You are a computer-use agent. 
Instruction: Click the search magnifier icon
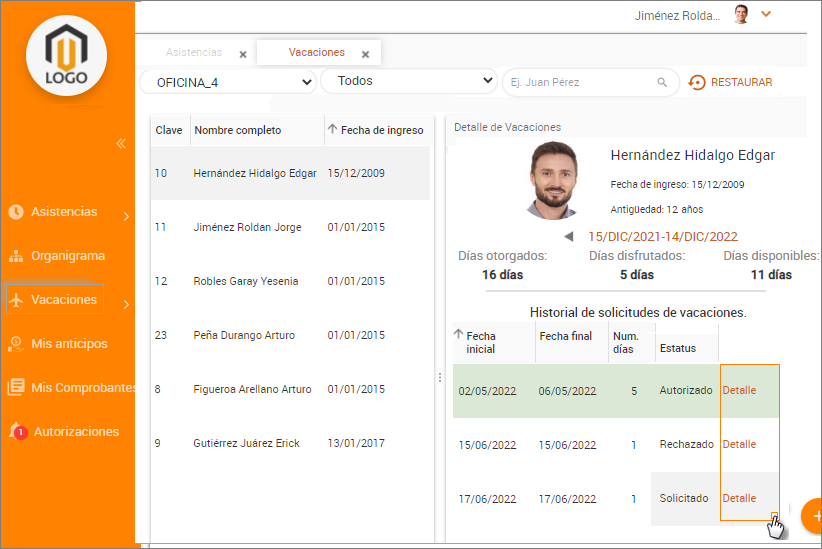click(662, 83)
